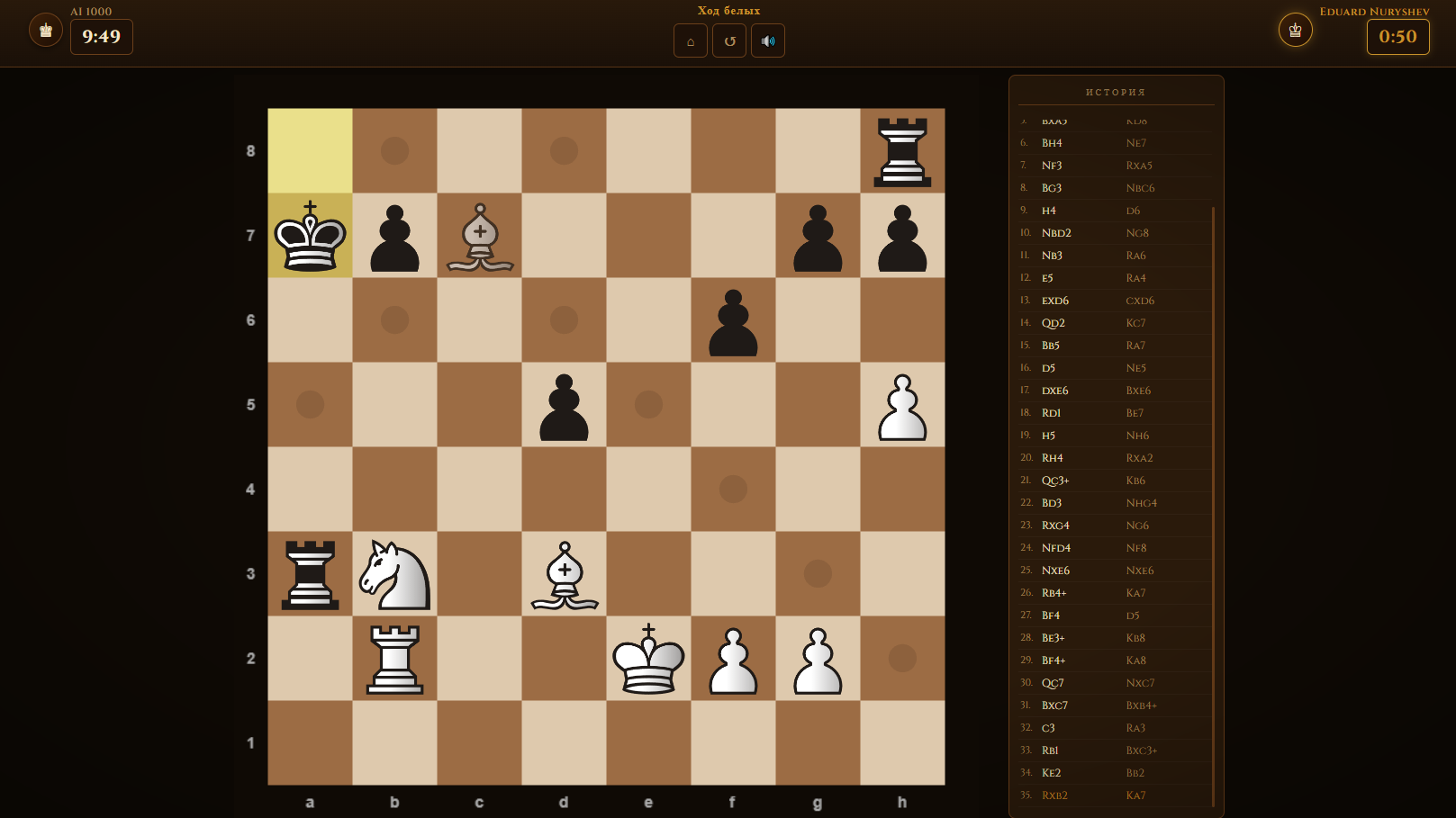
Task: Click move 21 Qc3+ in history
Action: tap(1055, 481)
